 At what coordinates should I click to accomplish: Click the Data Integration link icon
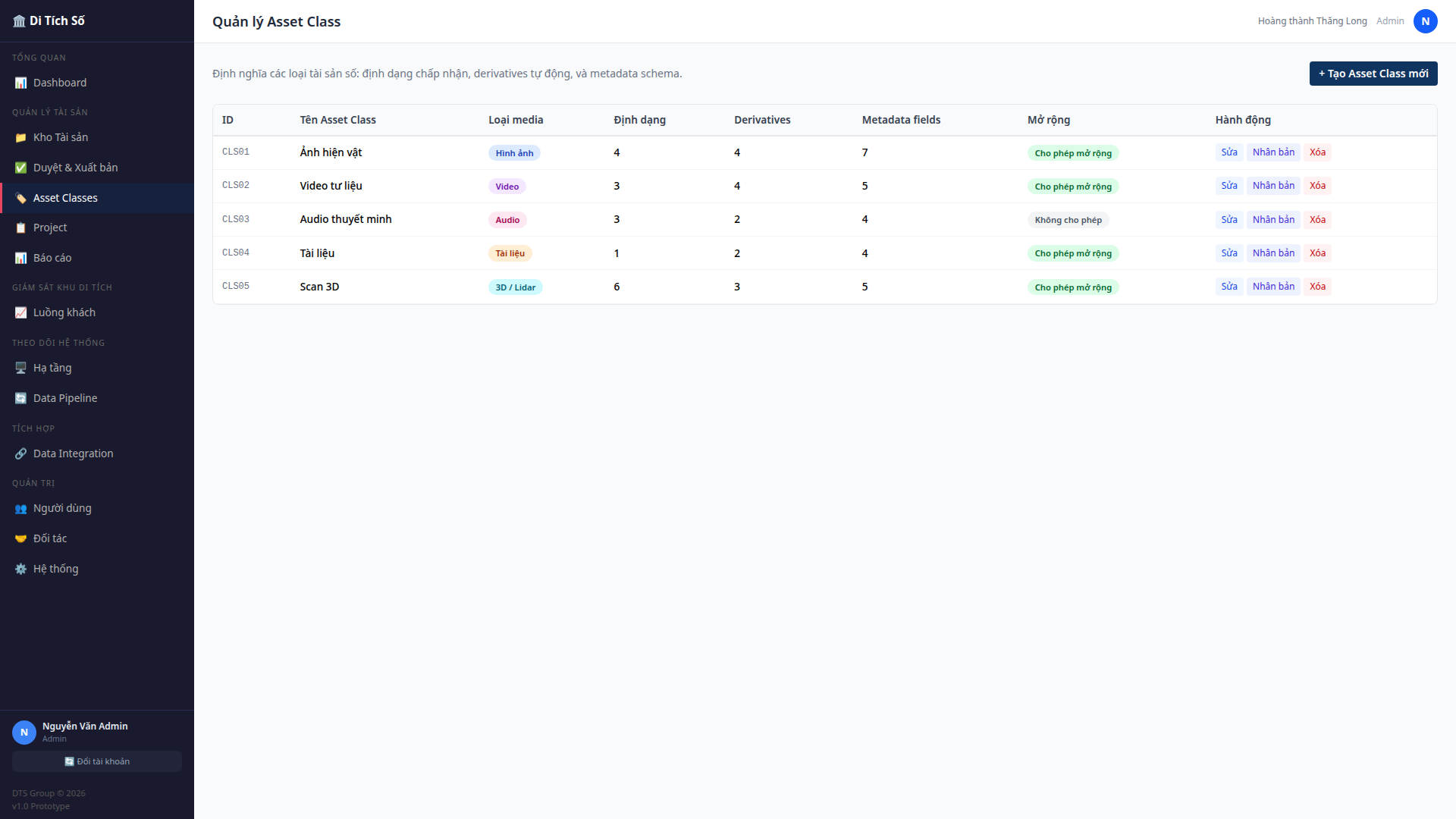point(20,453)
